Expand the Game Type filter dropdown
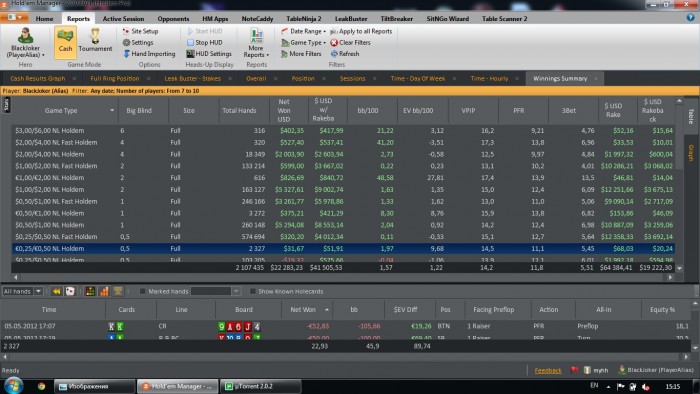Screen dimensions: 700x394 pos(303,42)
